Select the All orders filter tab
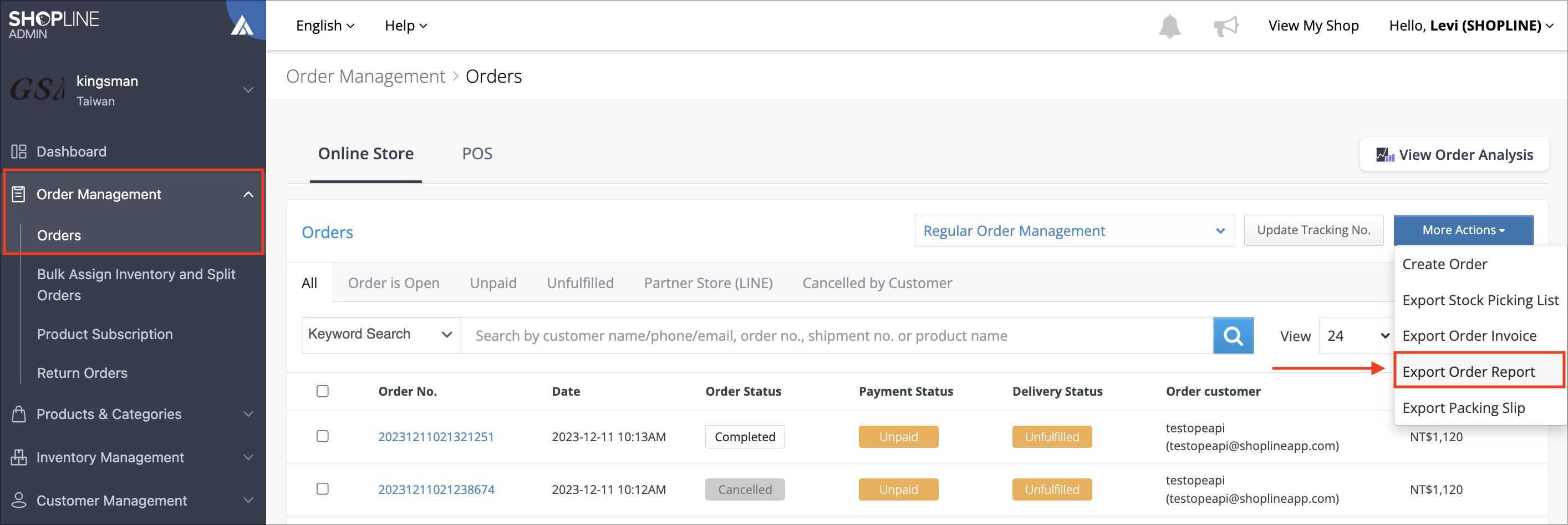 point(309,283)
